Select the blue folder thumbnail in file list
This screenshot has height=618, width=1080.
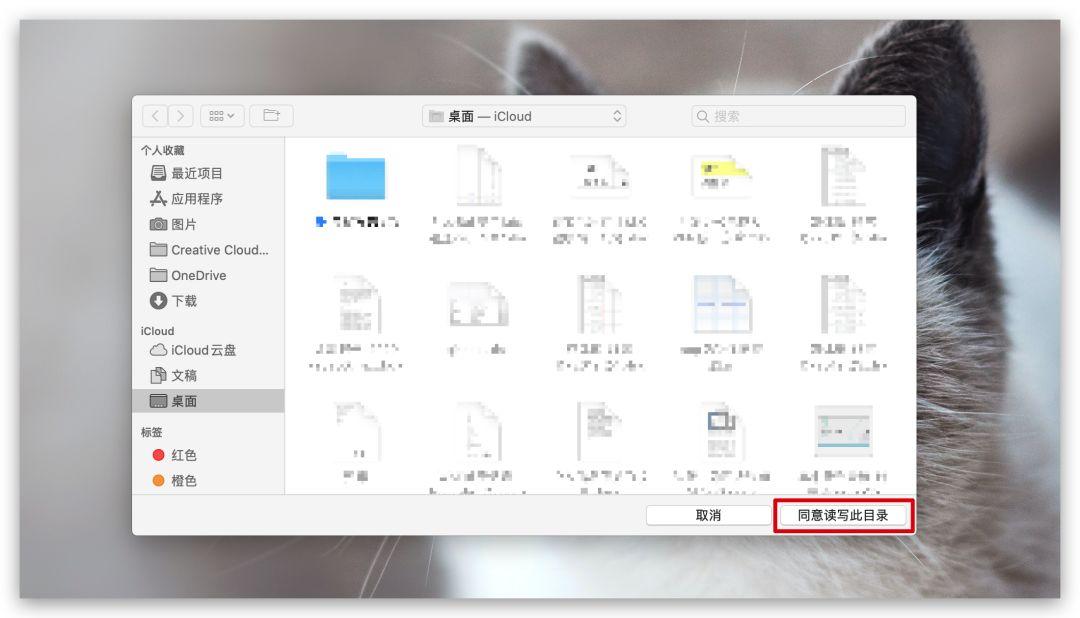point(359,176)
